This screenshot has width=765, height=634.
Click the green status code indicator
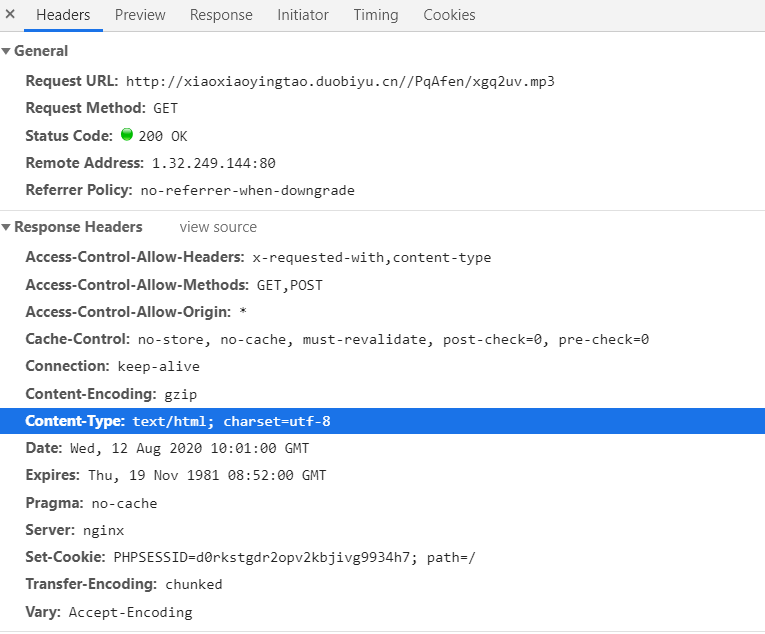coord(127,135)
